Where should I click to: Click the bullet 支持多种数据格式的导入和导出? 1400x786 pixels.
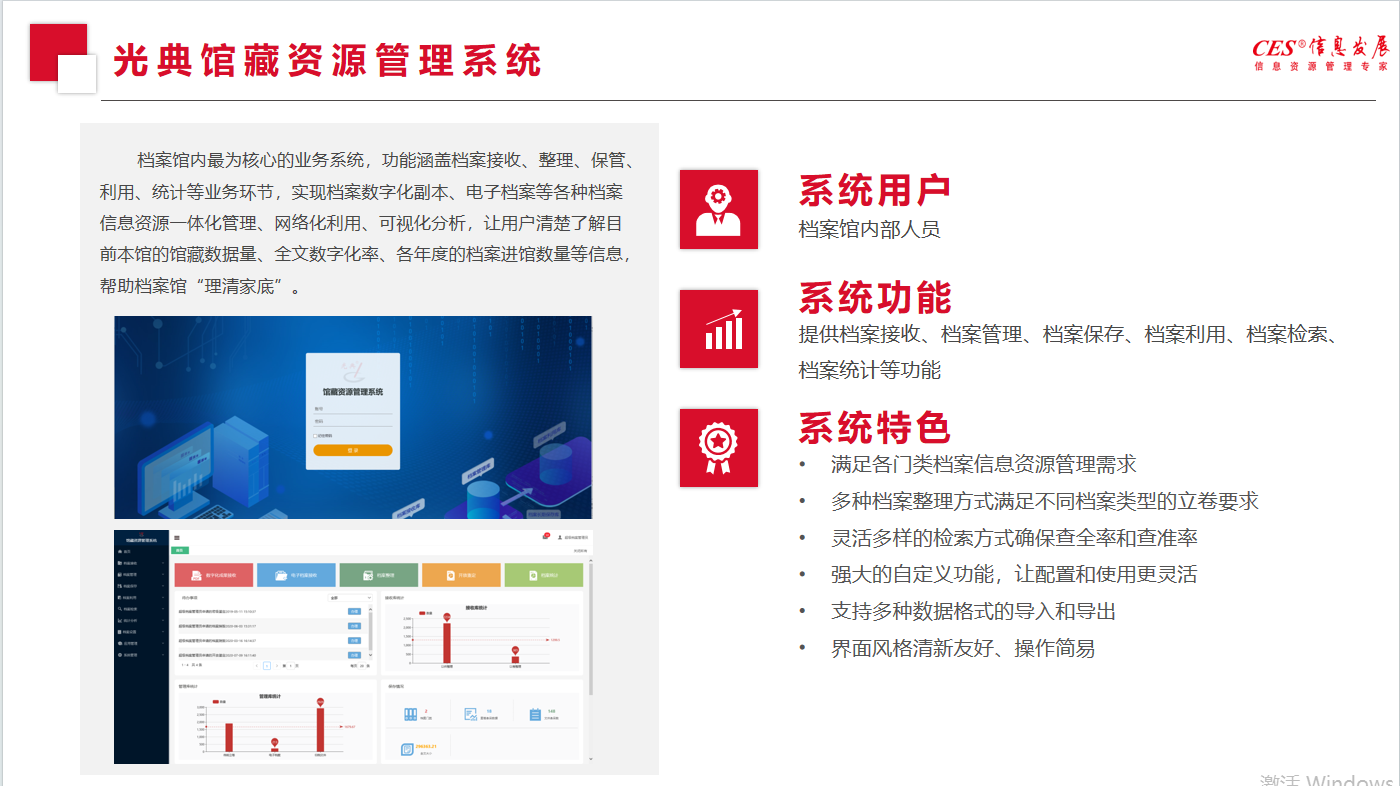(x=973, y=611)
